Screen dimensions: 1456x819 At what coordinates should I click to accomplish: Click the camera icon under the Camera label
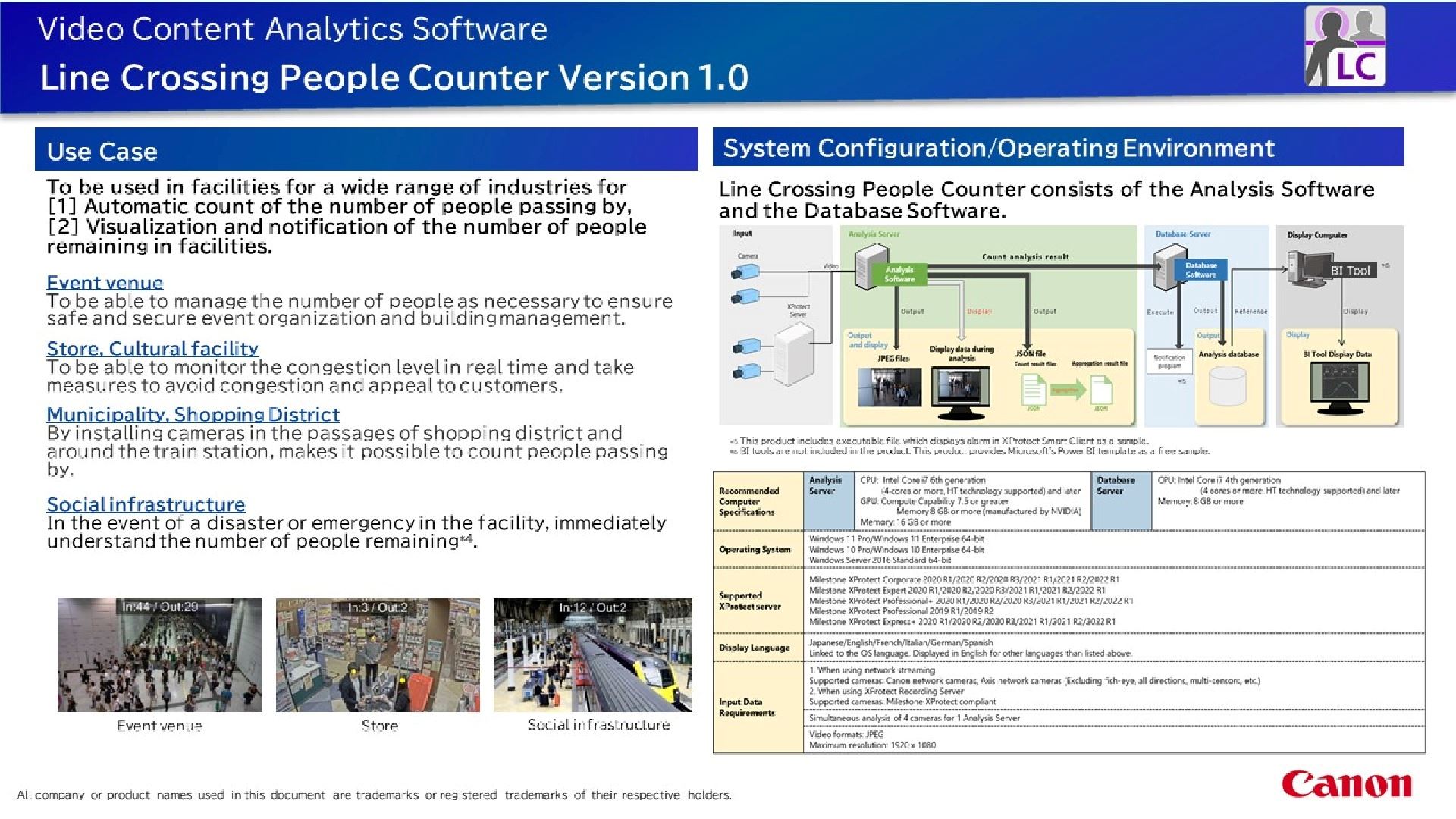click(745, 272)
